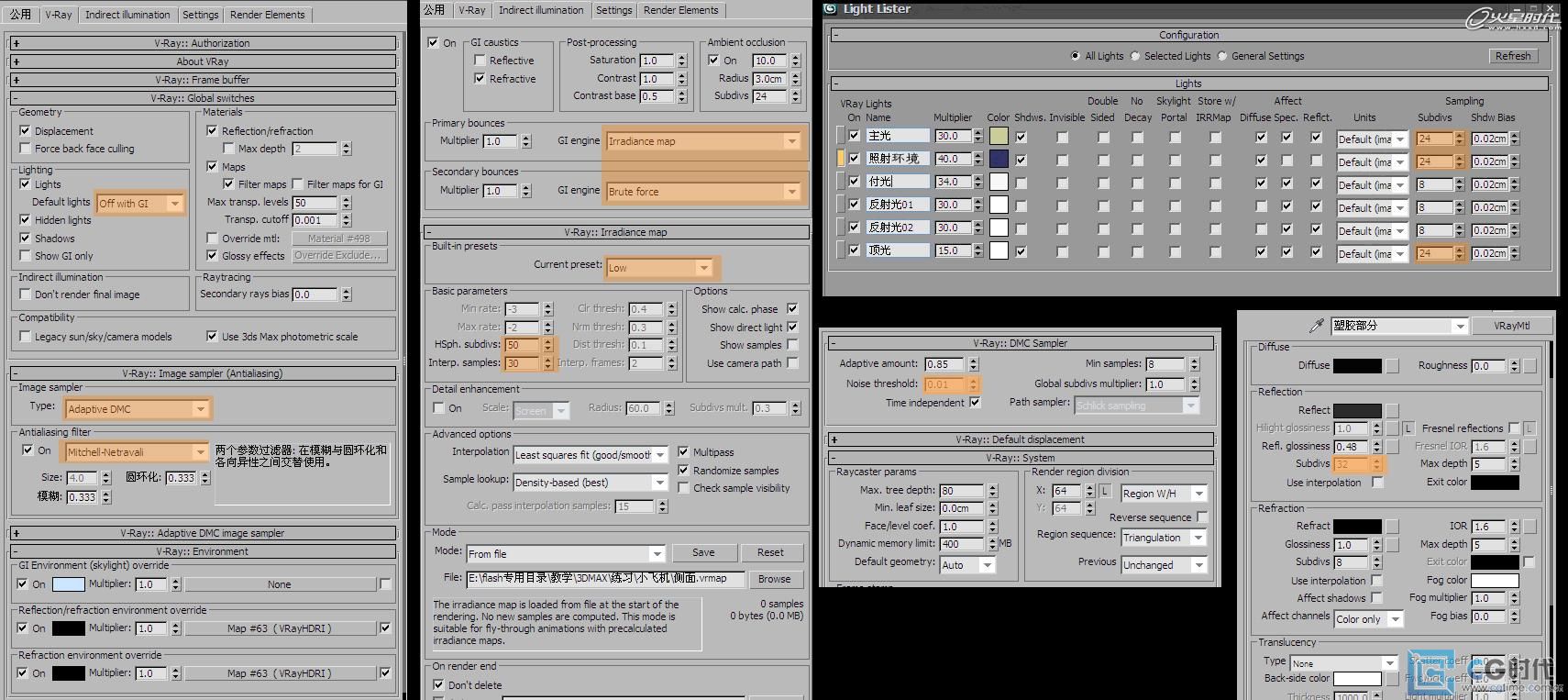Click the Diffuse map slot button

(x=1392, y=366)
